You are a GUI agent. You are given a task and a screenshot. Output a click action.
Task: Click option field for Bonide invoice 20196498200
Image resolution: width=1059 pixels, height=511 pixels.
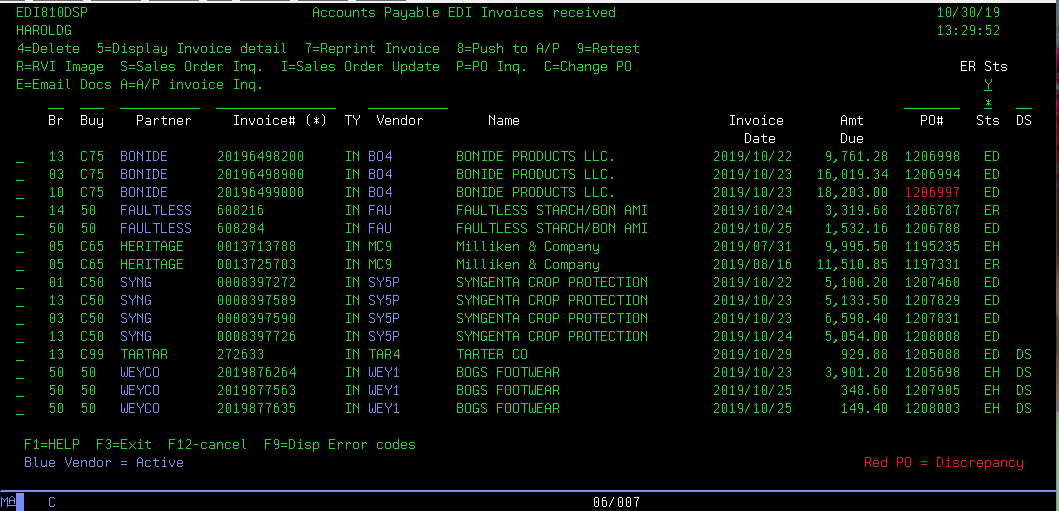tap(20, 157)
